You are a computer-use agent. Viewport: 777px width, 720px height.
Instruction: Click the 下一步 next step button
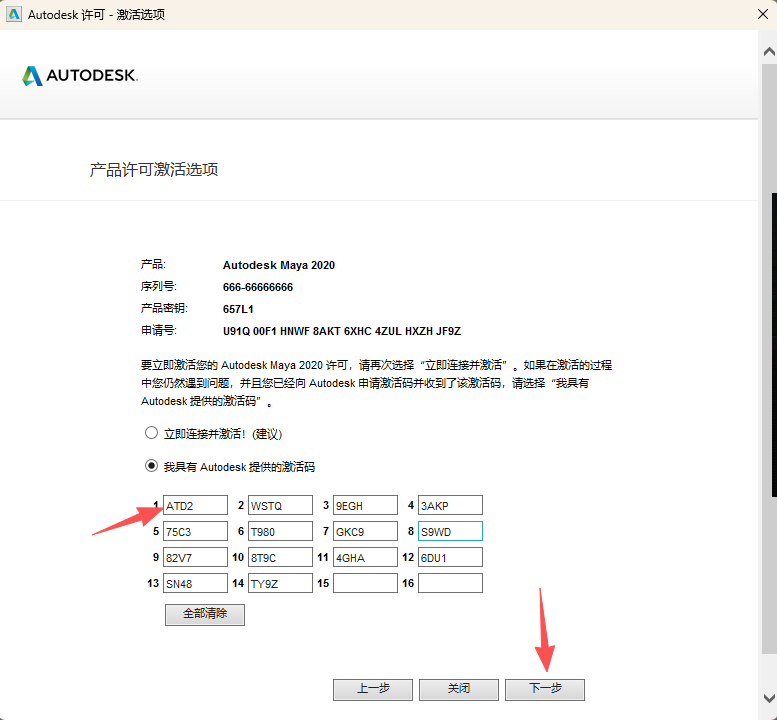(x=545, y=689)
